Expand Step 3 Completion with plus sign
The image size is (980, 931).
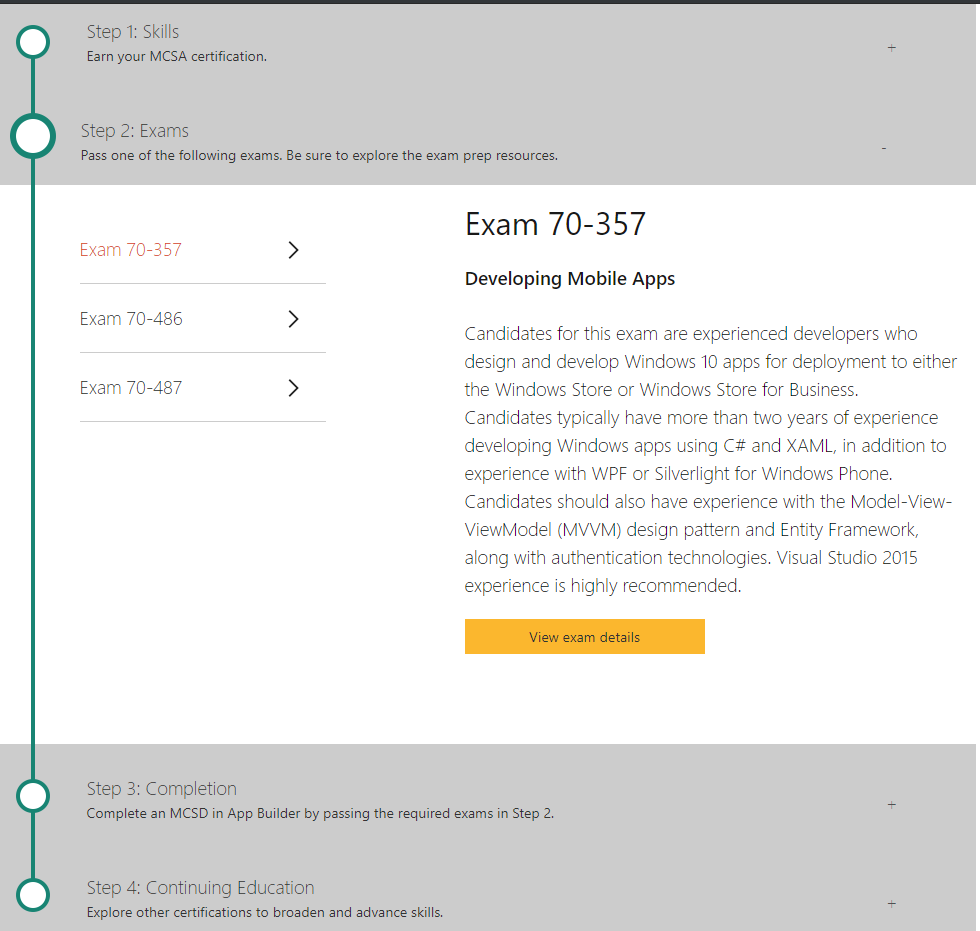click(x=892, y=805)
